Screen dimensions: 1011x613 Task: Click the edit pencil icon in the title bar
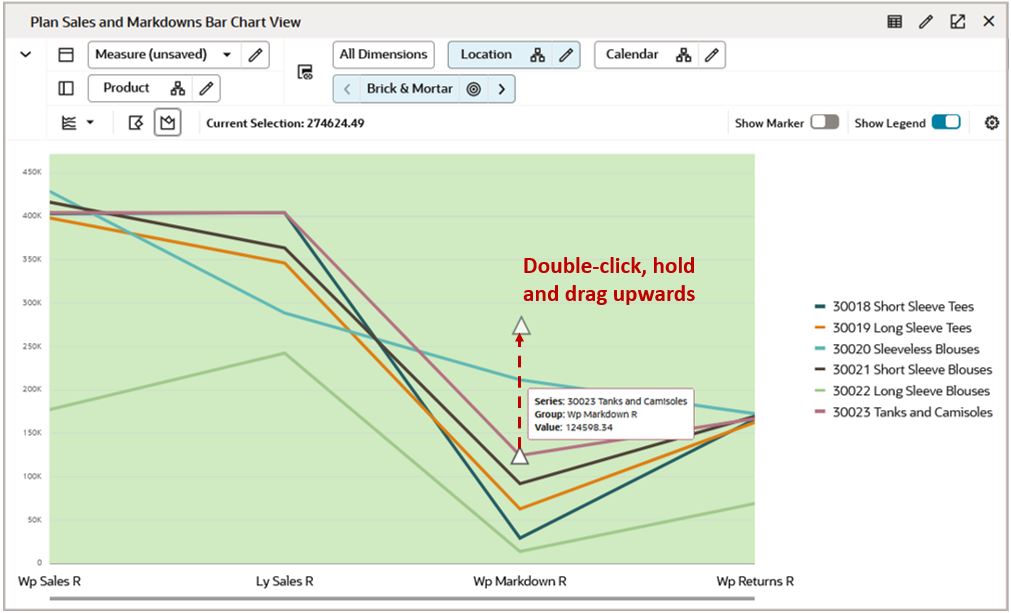pos(925,21)
